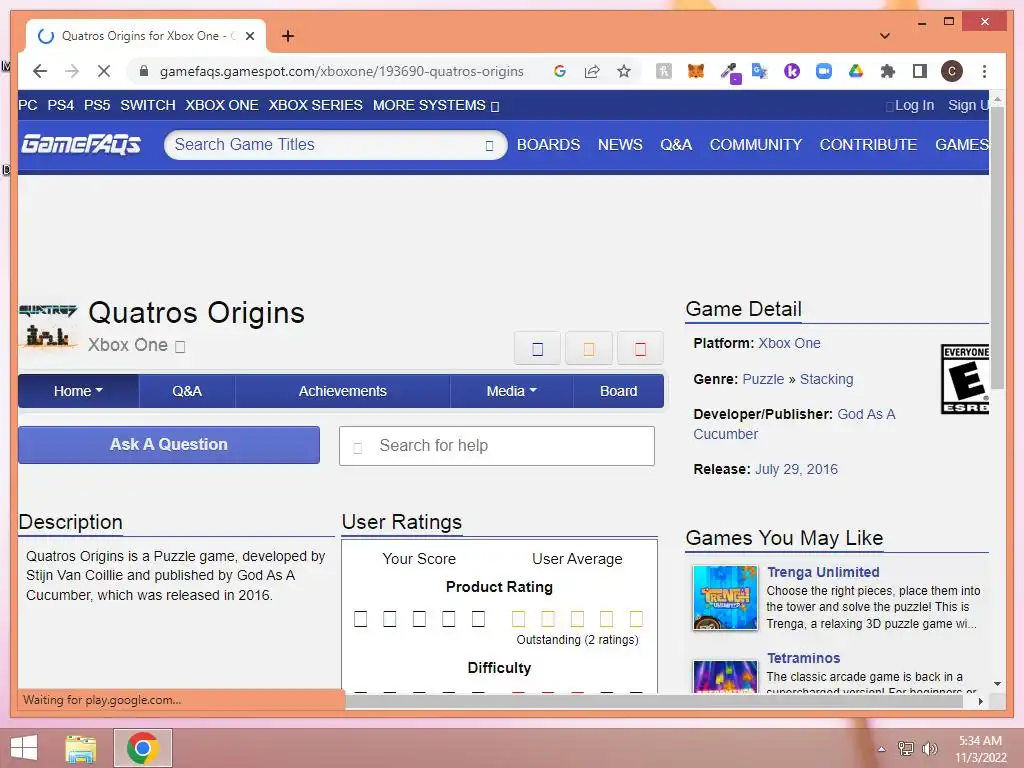Open the Extensions puzzle piece menu

888,71
